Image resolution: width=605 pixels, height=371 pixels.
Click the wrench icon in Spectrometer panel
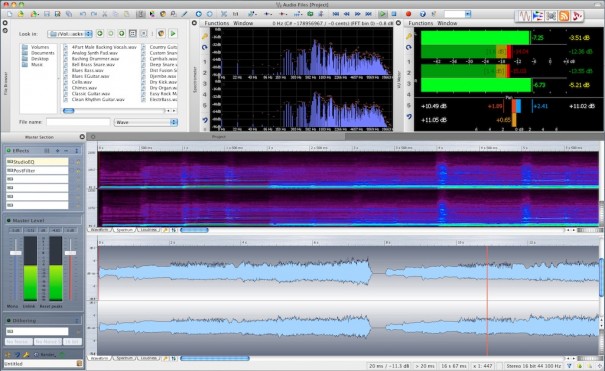[204, 36]
